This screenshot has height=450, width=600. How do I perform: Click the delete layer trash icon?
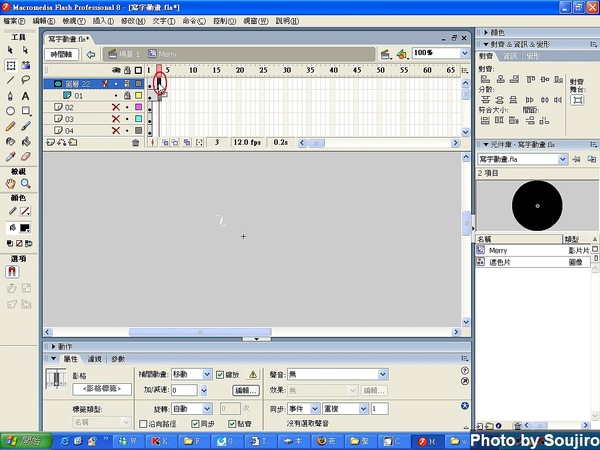[136, 143]
